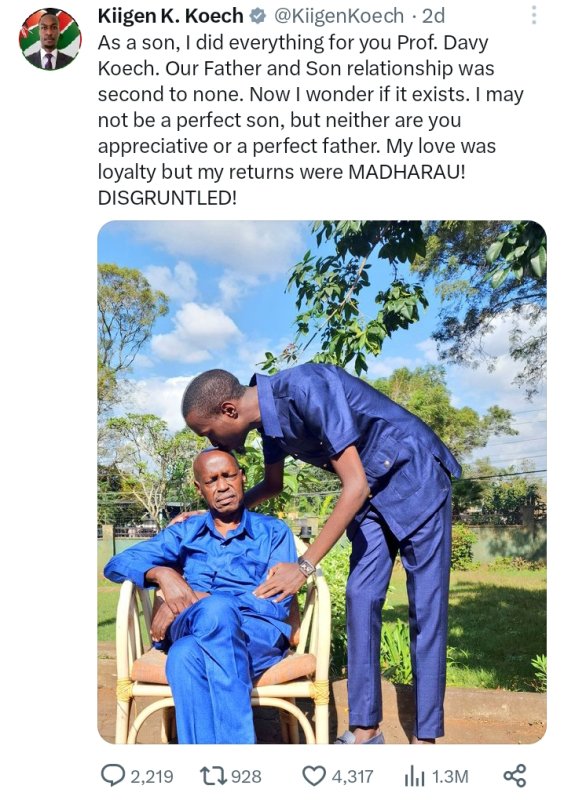564x800 pixels.
Task: Open the 2d timestamp link
Action: (433, 16)
